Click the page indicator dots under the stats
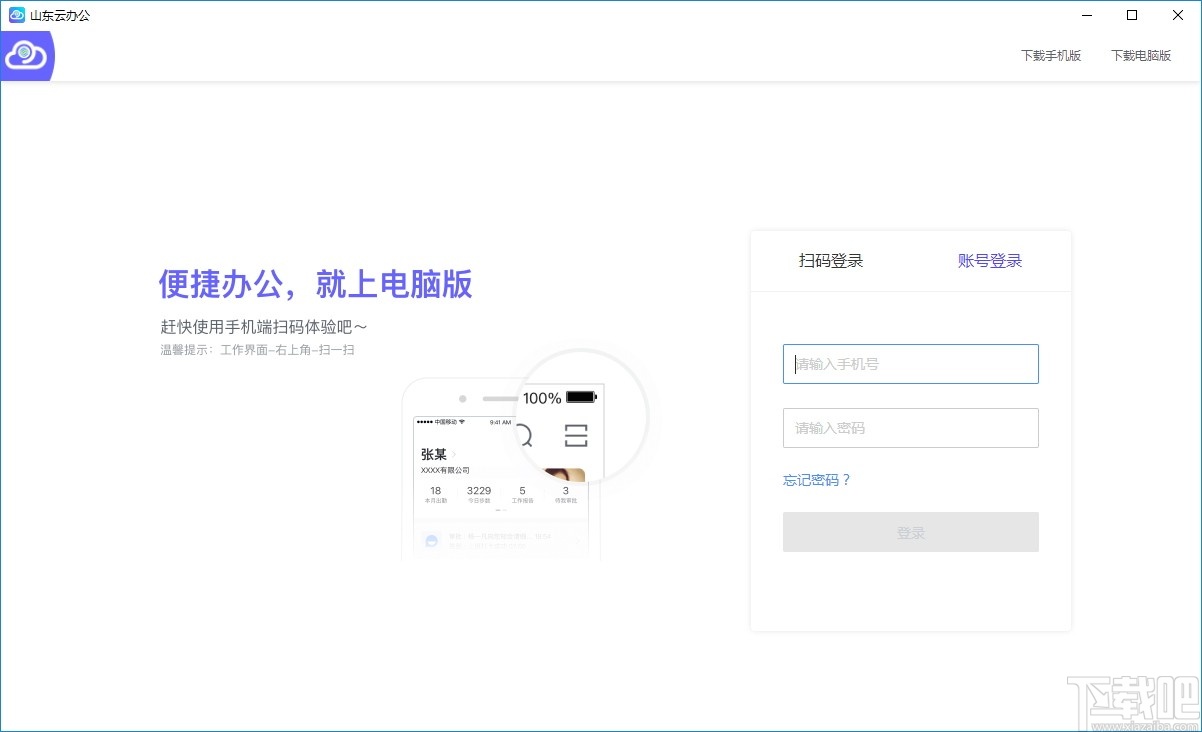This screenshot has width=1202, height=732. coord(500,508)
